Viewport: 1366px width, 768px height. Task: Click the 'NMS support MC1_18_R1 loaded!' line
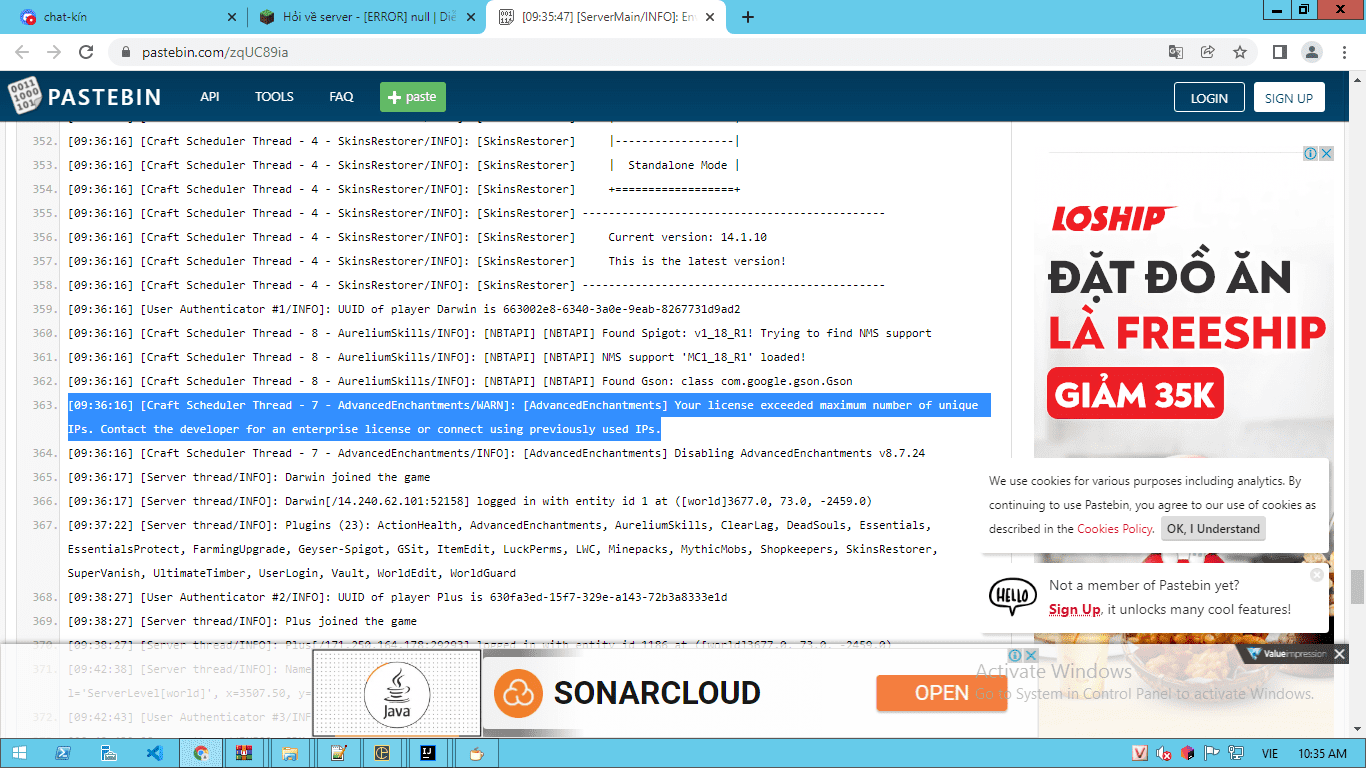tap(436, 357)
